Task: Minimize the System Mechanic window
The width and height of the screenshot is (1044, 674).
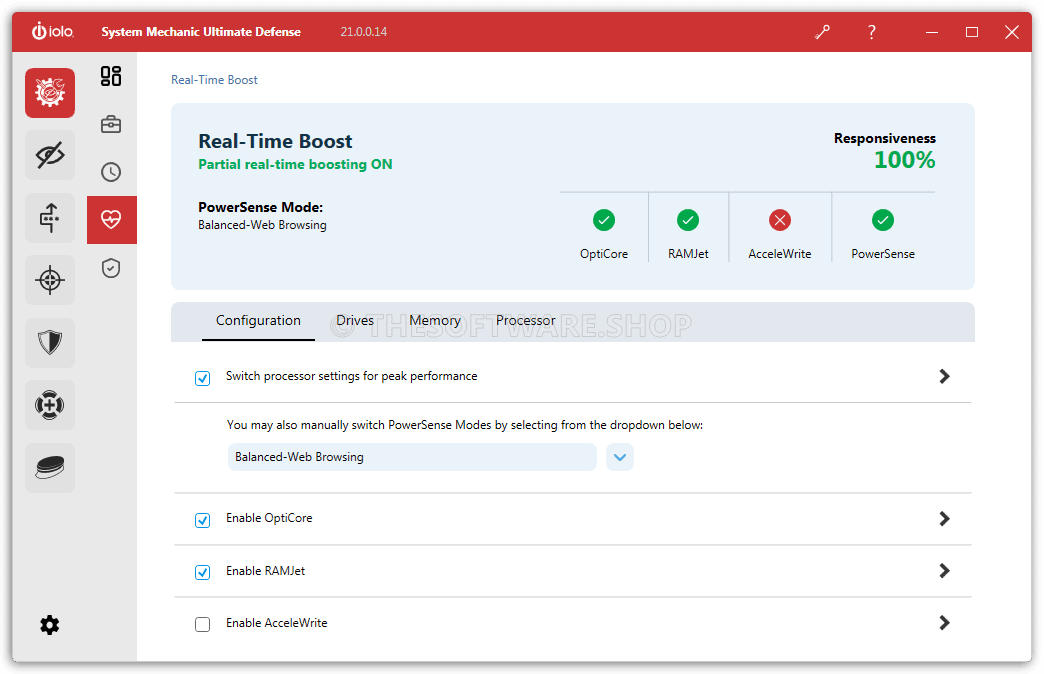Action: click(x=932, y=32)
